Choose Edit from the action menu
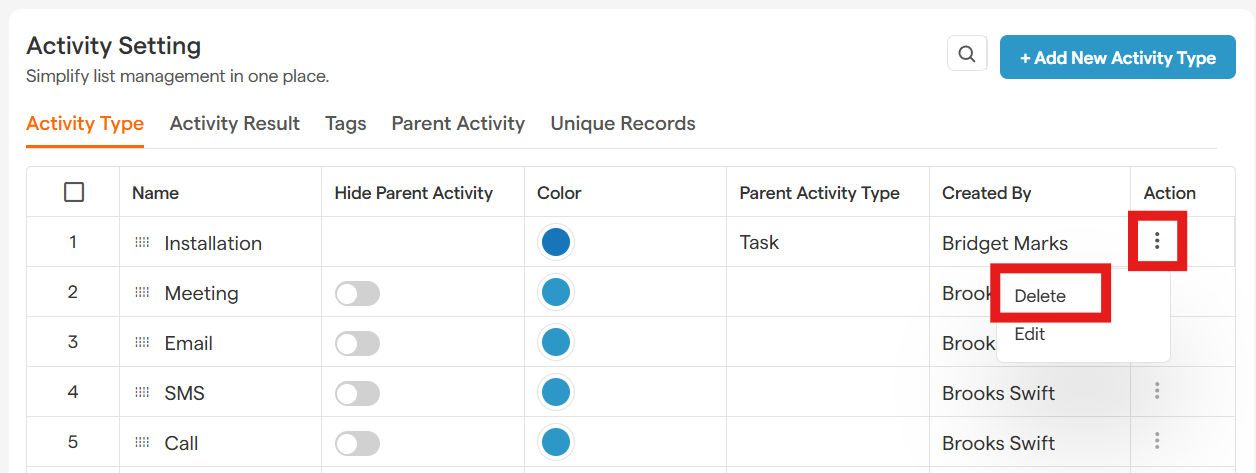This screenshot has height=473, width=1256. [1029, 334]
